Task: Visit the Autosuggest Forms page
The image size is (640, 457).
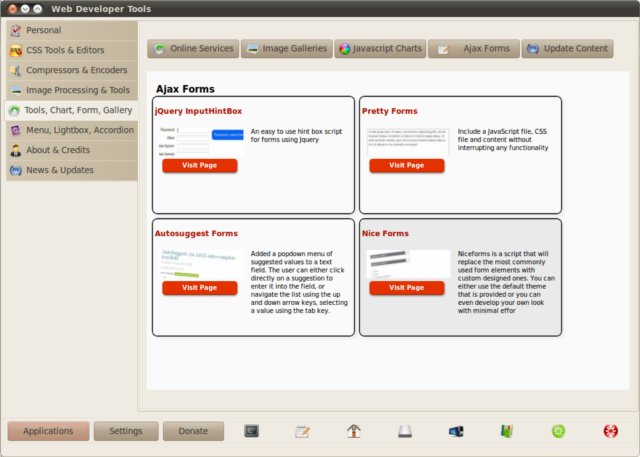Action: 200,288
